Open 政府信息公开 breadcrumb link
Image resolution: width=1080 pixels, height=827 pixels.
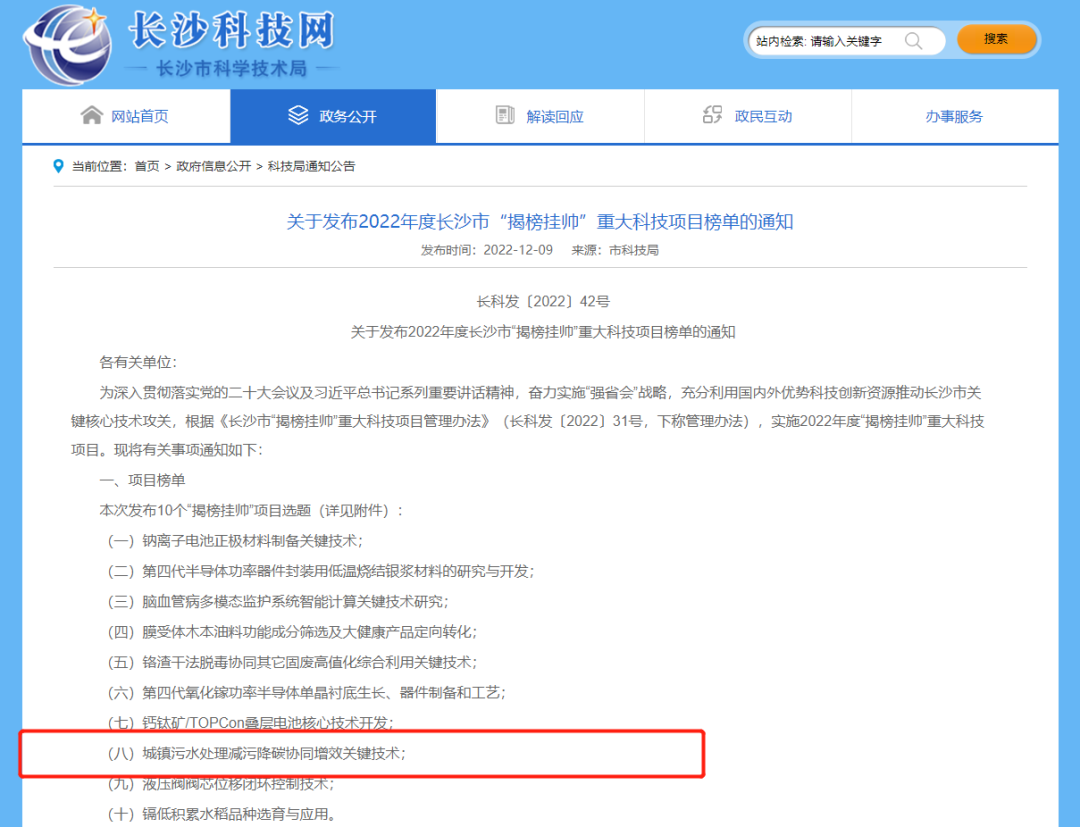pos(214,167)
